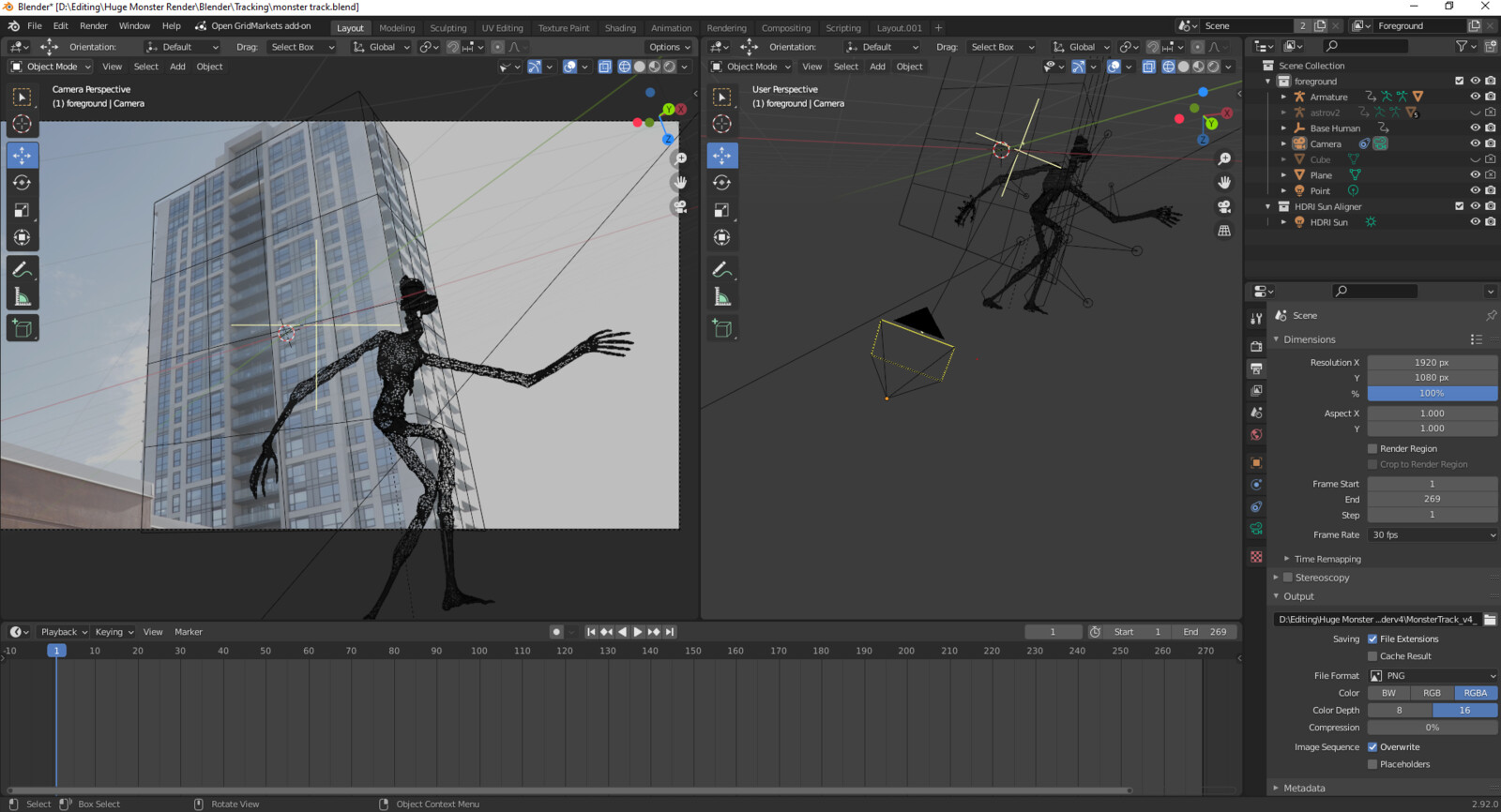Click the resolution percentage slider
Image resolution: width=1501 pixels, height=812 pixels.
point(1432,393)
